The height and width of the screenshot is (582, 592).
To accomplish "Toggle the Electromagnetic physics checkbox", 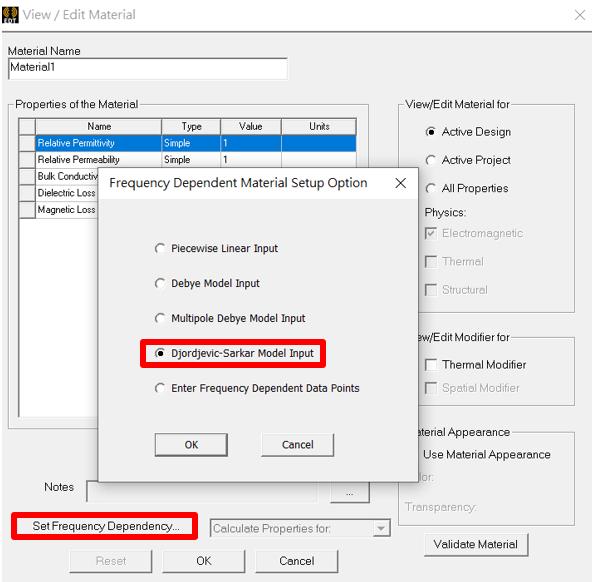I will (431, 233).
